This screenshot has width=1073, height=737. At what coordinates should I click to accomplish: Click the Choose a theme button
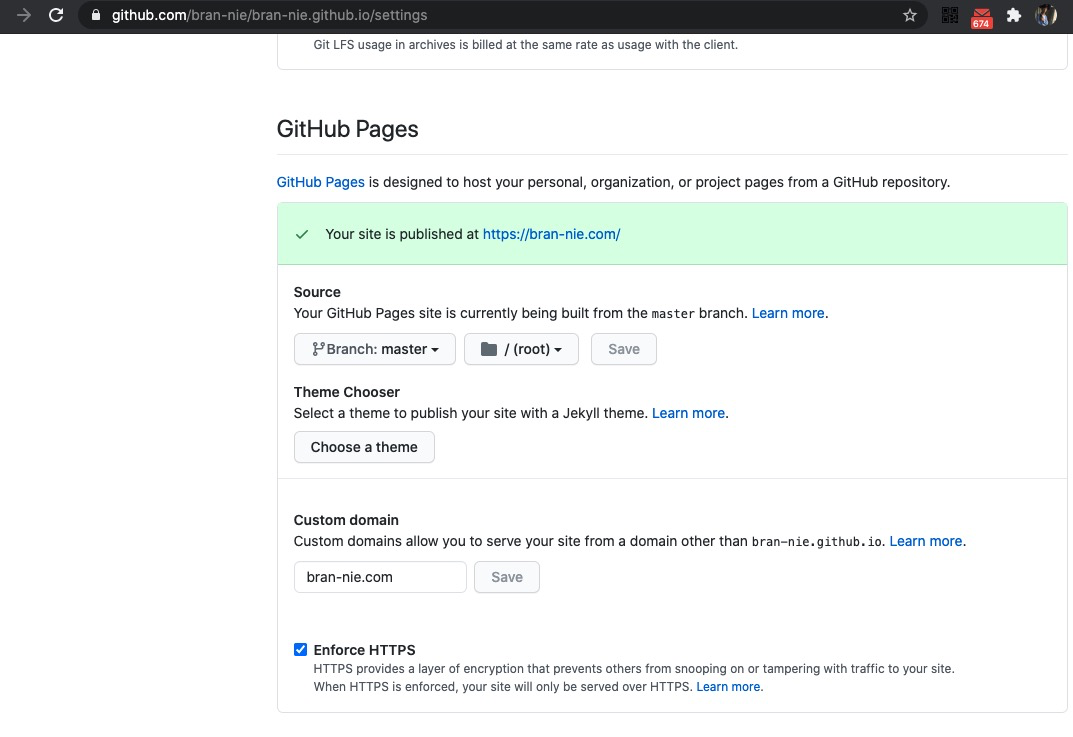(x=364, y=447)
